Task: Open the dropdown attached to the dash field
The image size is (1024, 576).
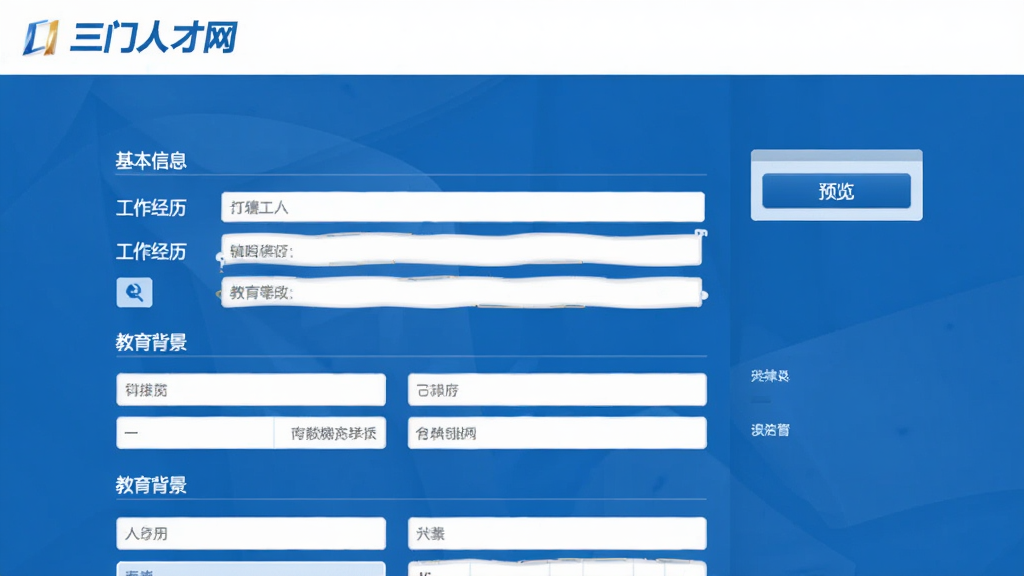Action: pyautogui.click(x=330, y=433)
